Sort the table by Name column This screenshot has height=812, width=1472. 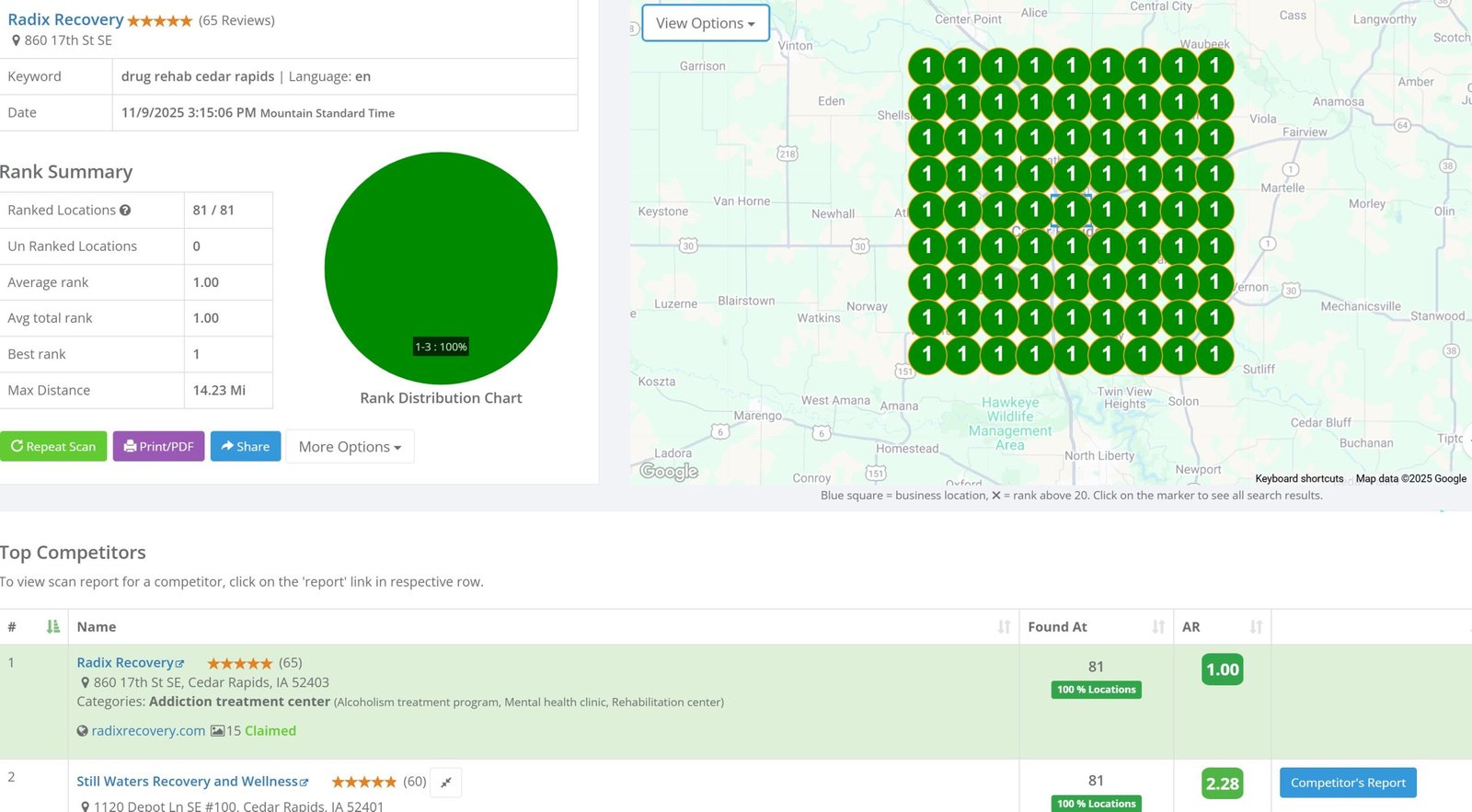1004,627
